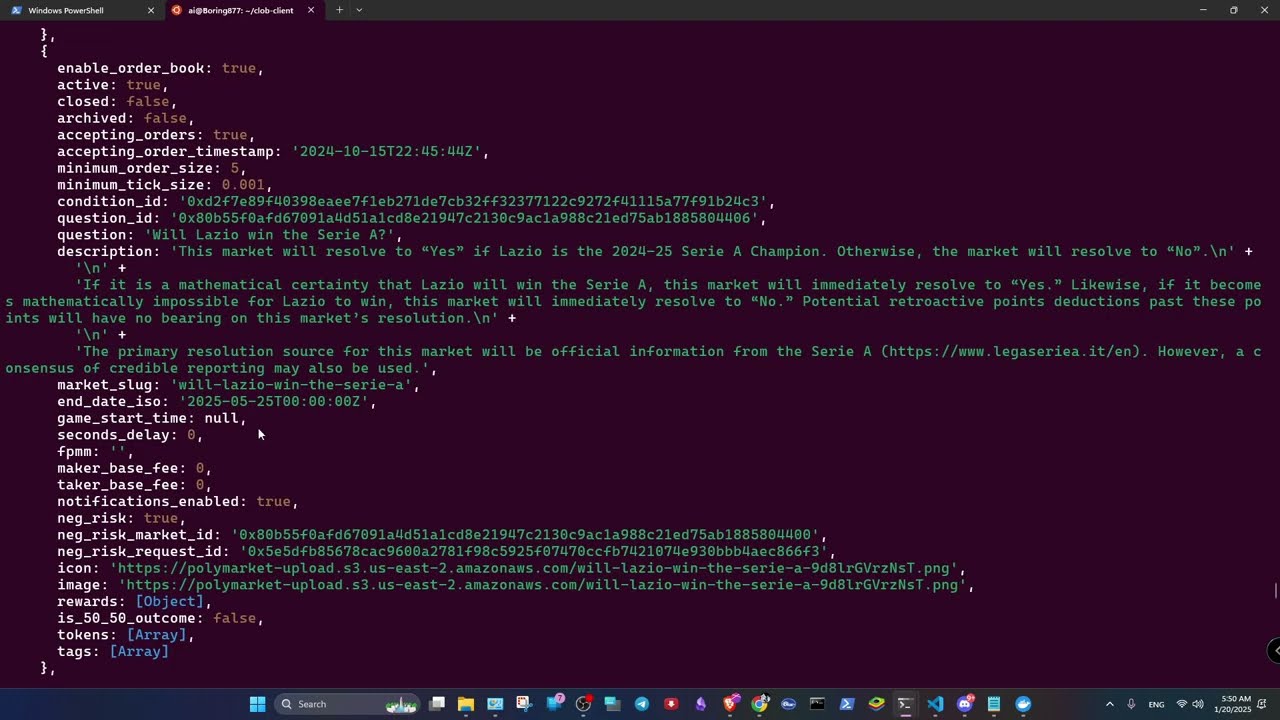Open Discord from the taskbar
The width and height of the screenshot is (1280, 720).
[964, 704]
